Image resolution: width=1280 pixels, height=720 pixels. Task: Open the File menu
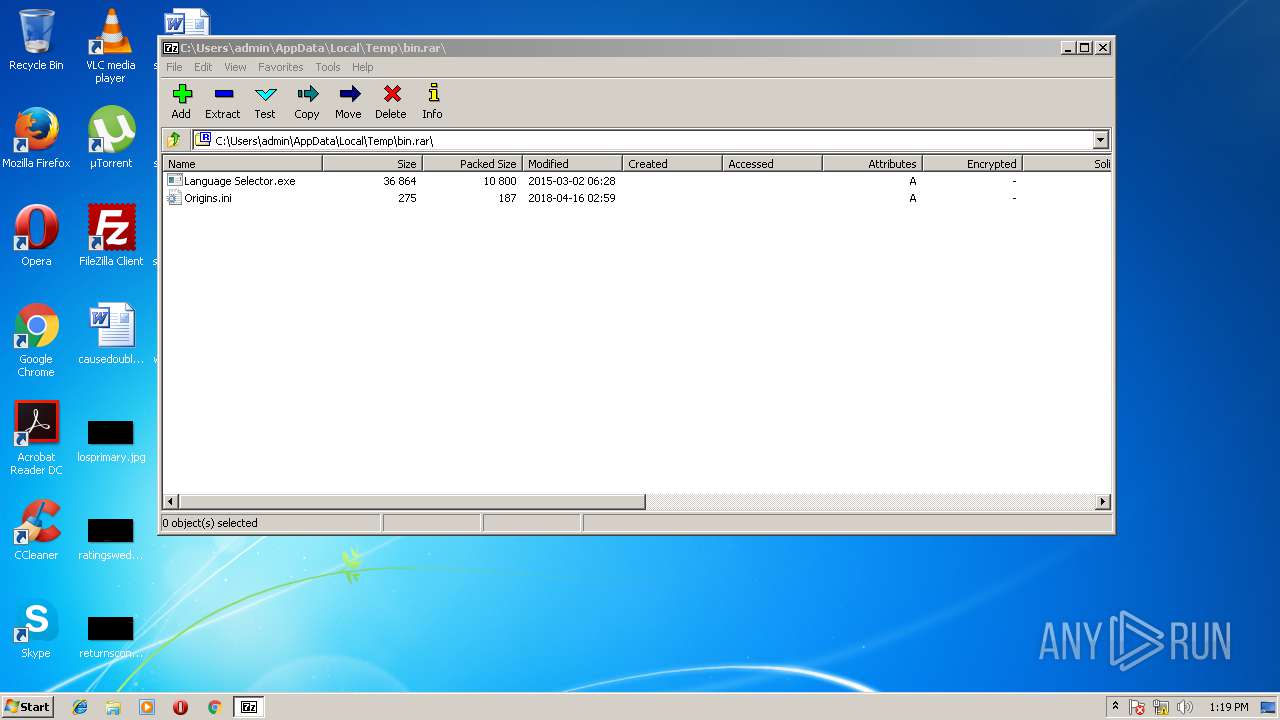click(174, 67)
